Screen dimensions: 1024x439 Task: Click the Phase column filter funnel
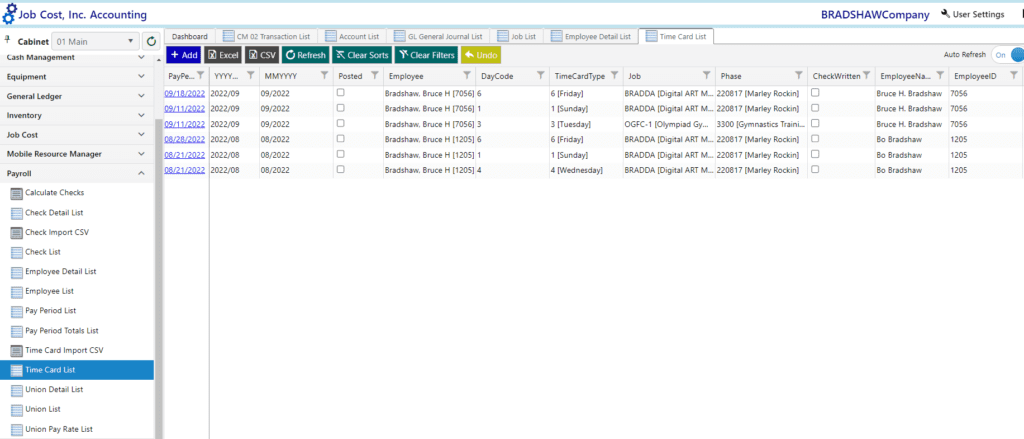tap(799, 76)
